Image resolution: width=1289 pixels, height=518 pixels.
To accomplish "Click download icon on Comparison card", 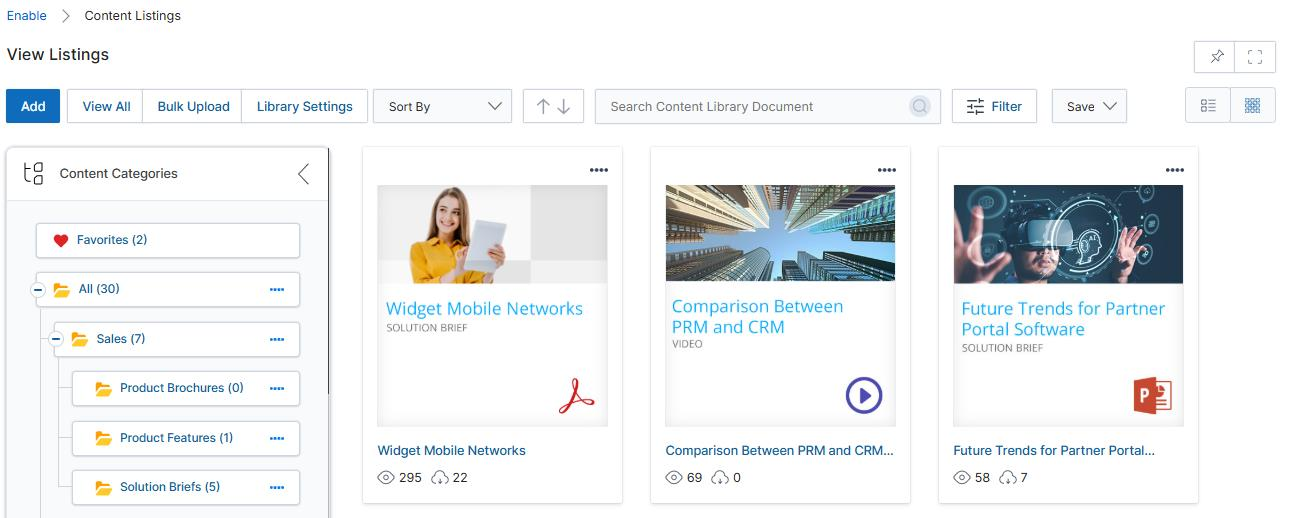I will [720, 478].
